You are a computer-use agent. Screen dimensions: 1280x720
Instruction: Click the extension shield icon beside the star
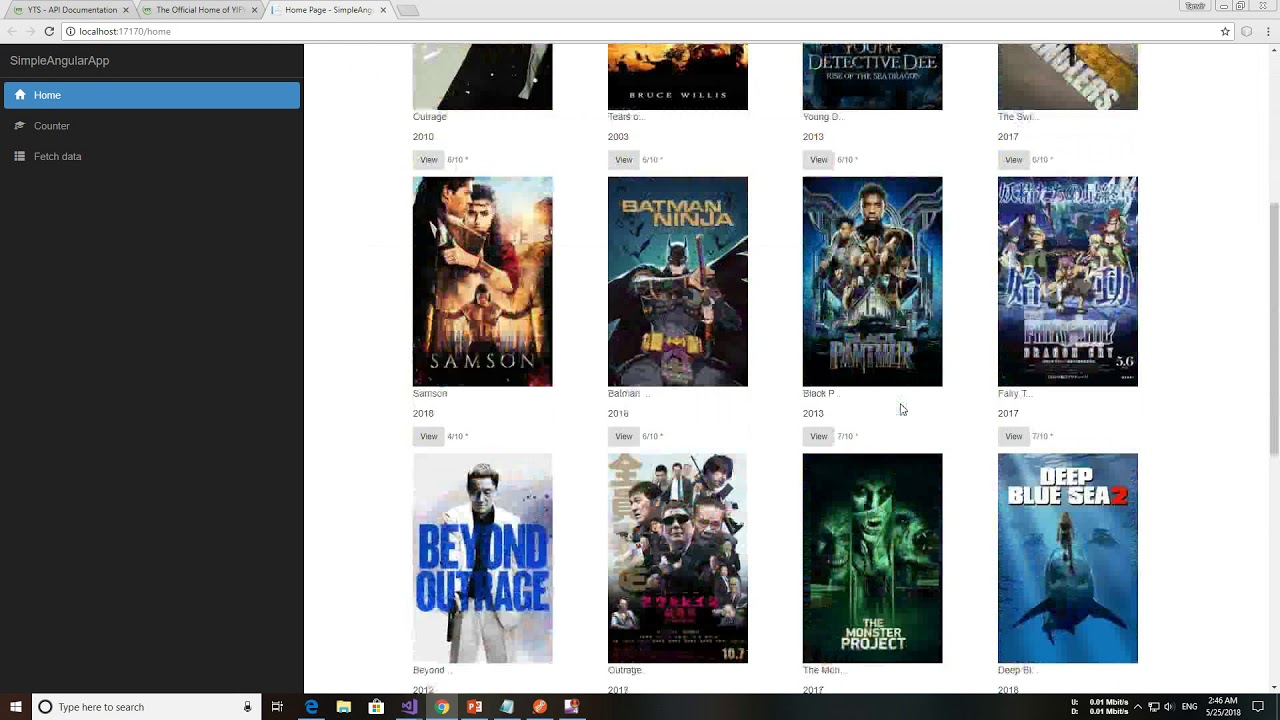pyautogui.click(x=1247, y=31)
